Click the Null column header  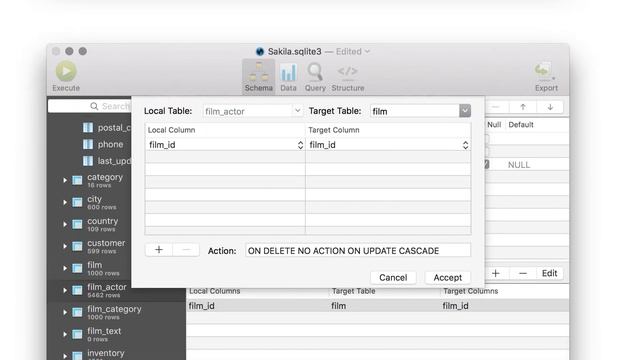pos(494,124)
